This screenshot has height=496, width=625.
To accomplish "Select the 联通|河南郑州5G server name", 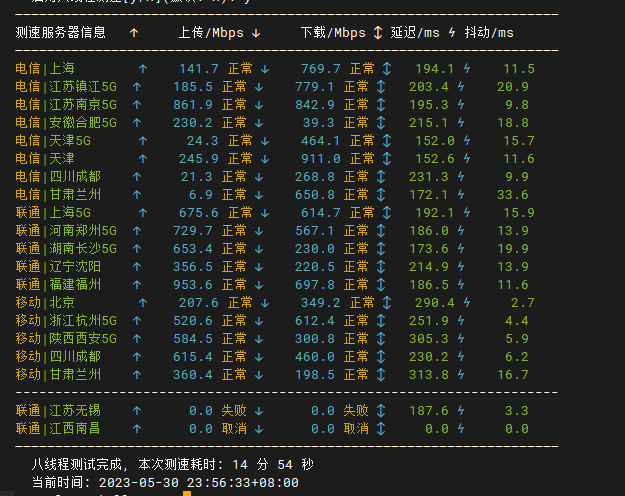I will pyautogui.click(x=66, y=230).
